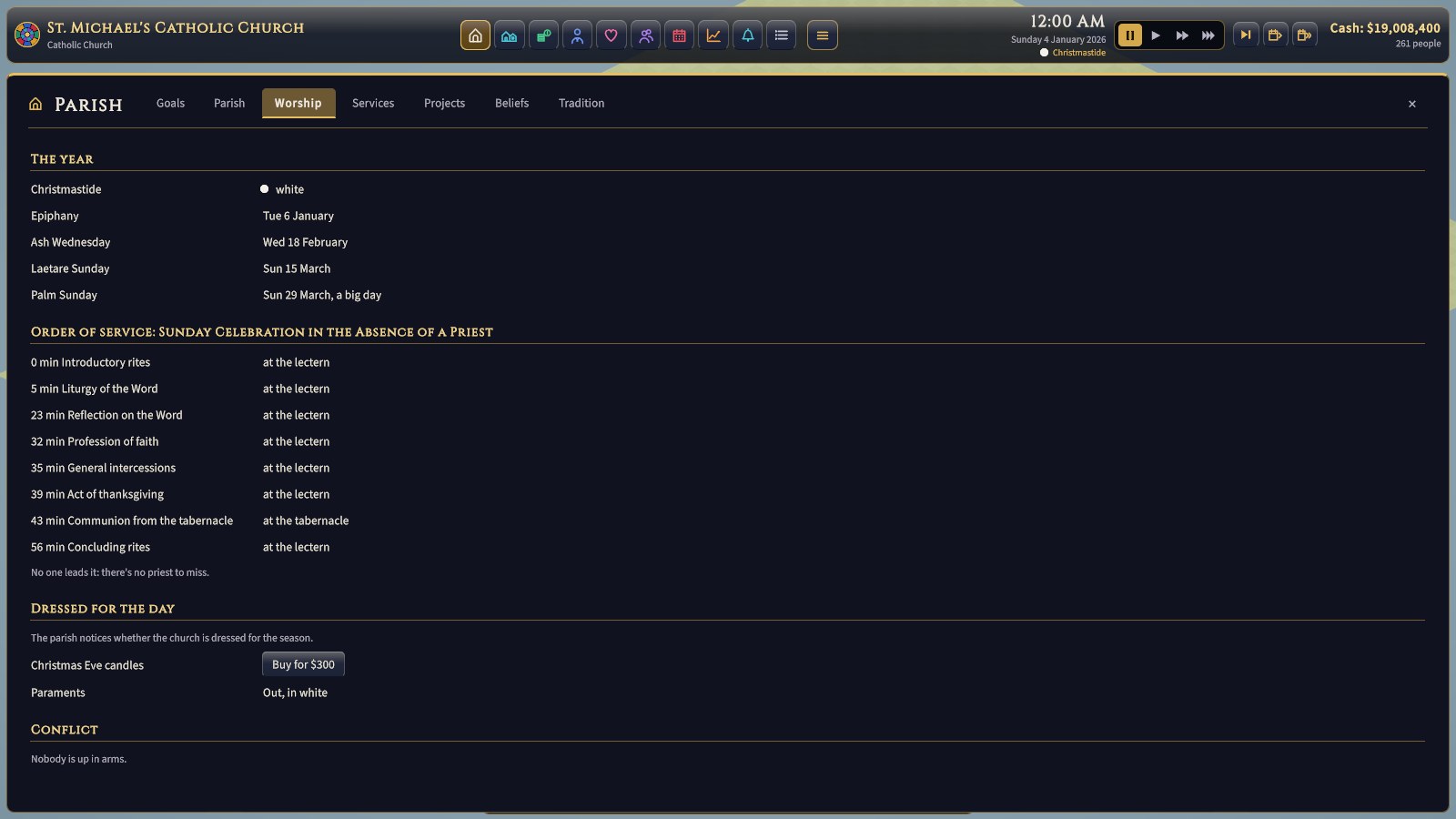
Task: Set game speed to fast forward
Action: coord(1182,35)
